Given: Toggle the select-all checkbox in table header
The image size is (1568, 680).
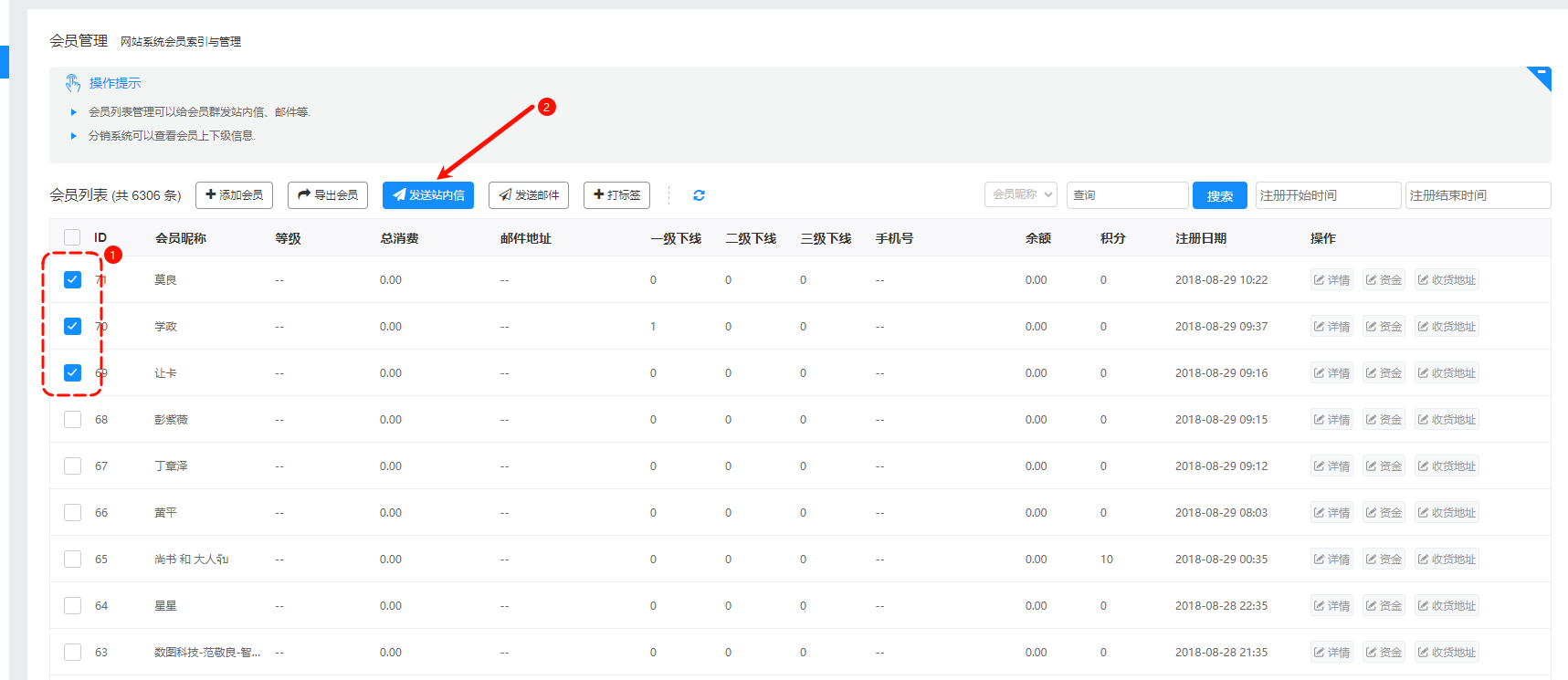Looking at the screenshot, I should click(x=73, y=238).
